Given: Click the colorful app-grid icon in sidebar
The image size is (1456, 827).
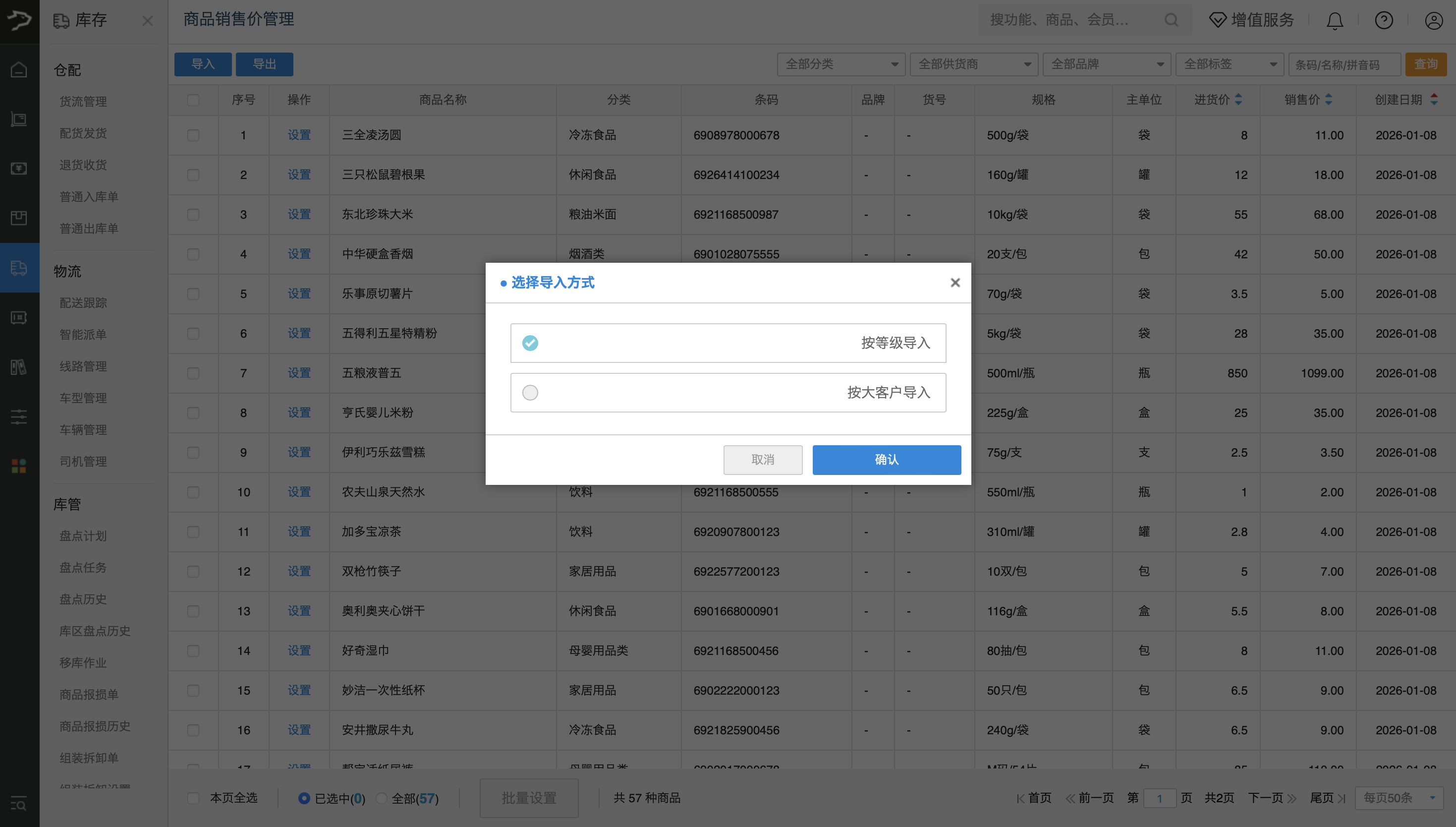Looking at the screenshot, I should [x=19, y=466].
